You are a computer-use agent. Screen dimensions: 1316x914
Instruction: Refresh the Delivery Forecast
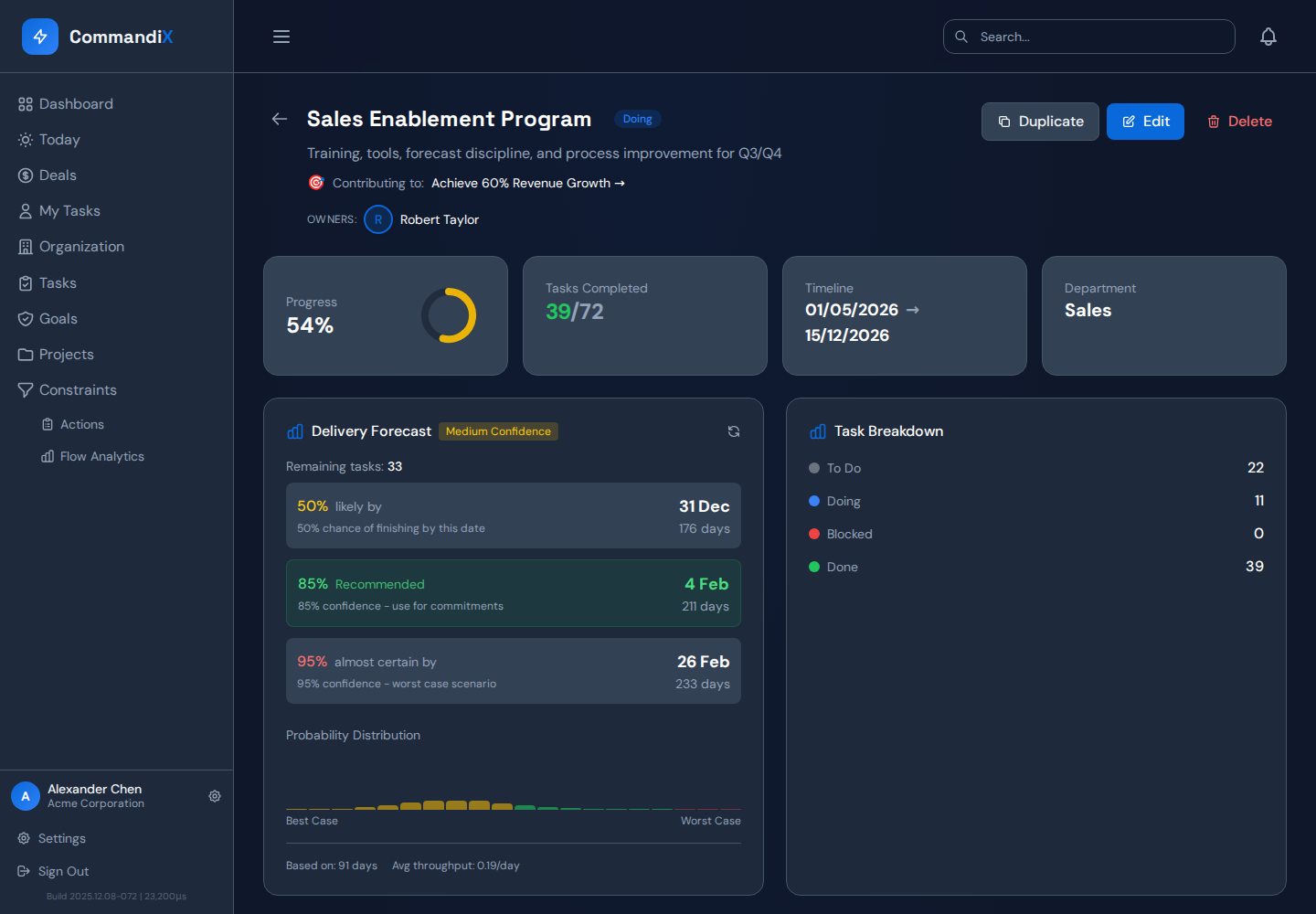tap(734, 431)
